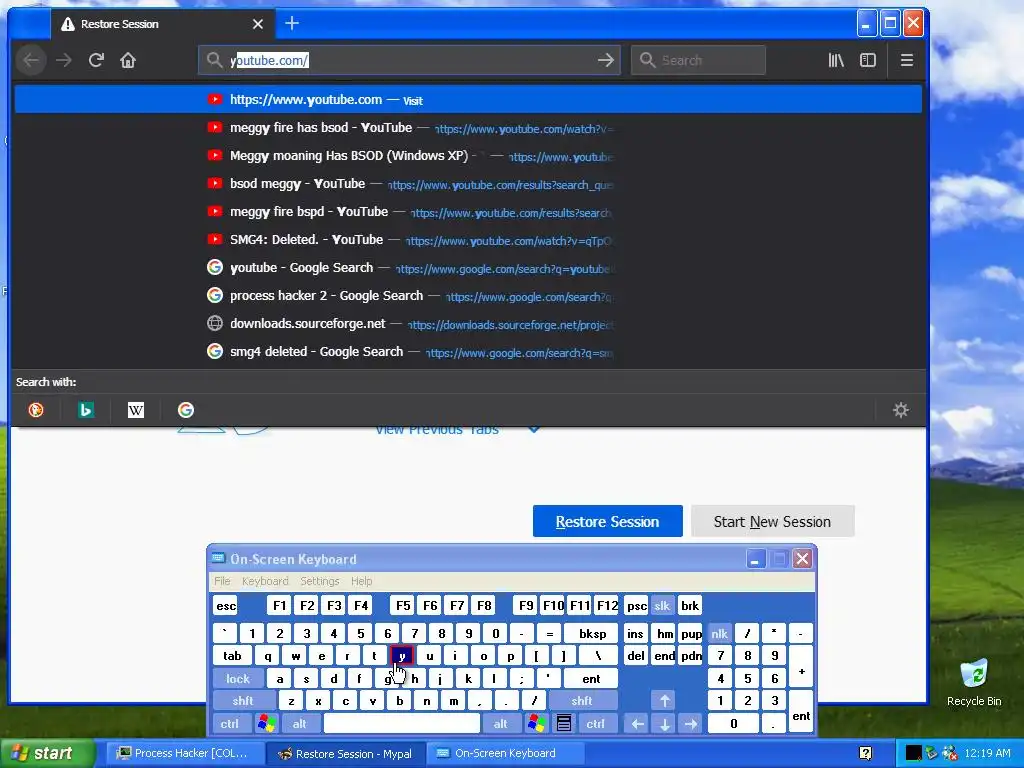1024x768 pixels.
Task: Click F5 key on On-Screen Keyboard
Action: (x=403, y=605)
